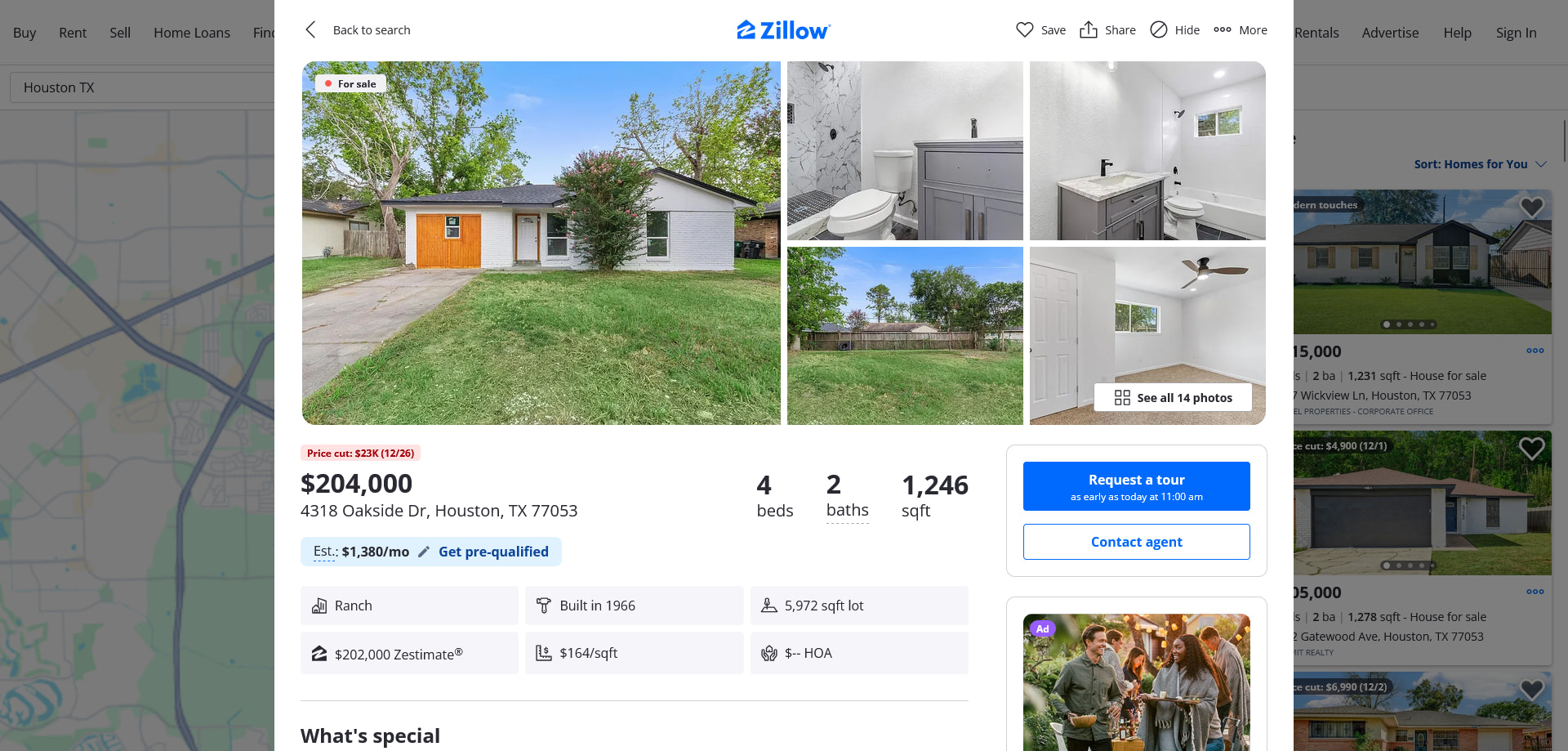This screenshot has width=1568, height=751.
Task: Favorite the Wickview Ln listing heart
Action: pyautogui.click(x=1531, y=208)
